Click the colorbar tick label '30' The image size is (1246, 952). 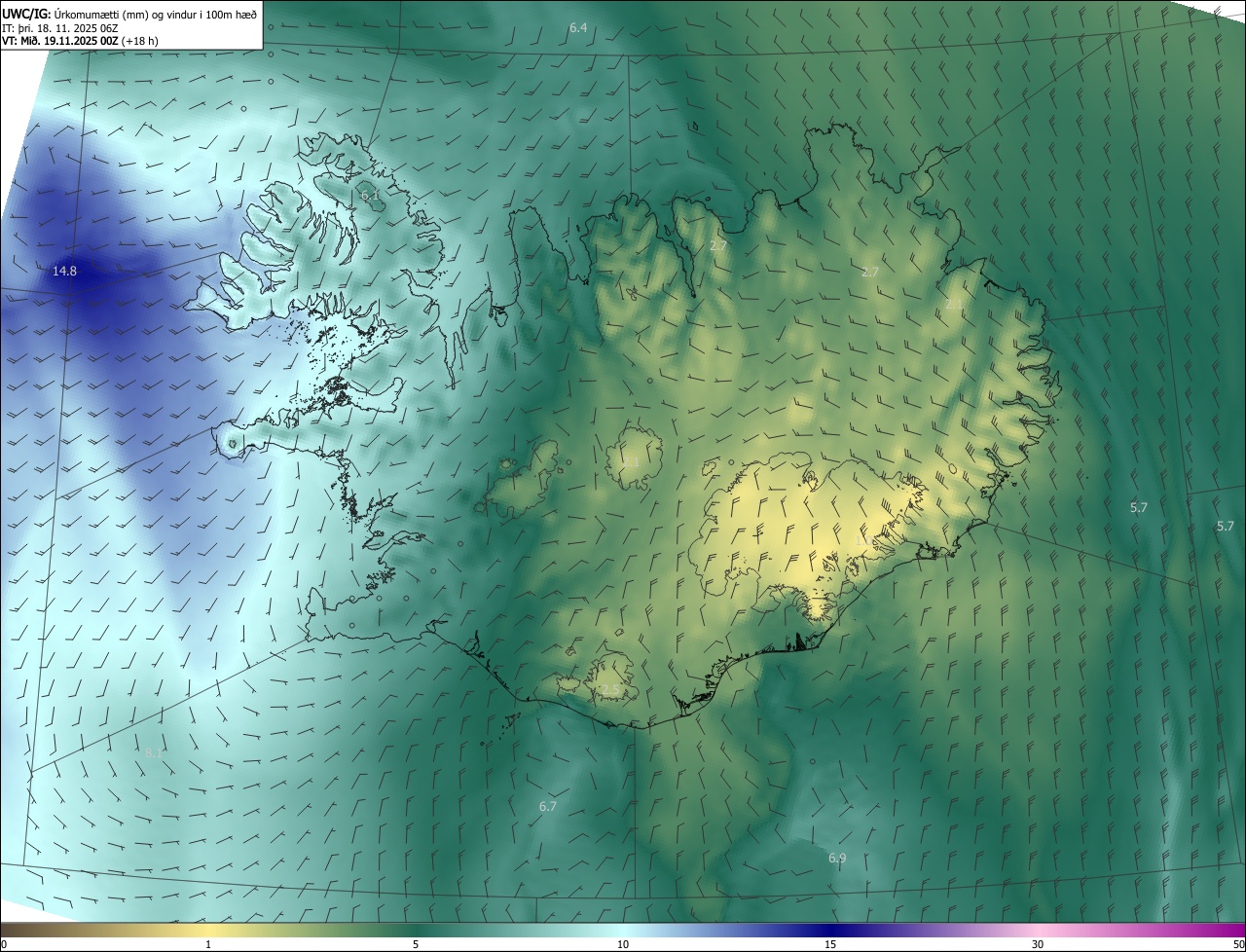tap(1038, 944)
